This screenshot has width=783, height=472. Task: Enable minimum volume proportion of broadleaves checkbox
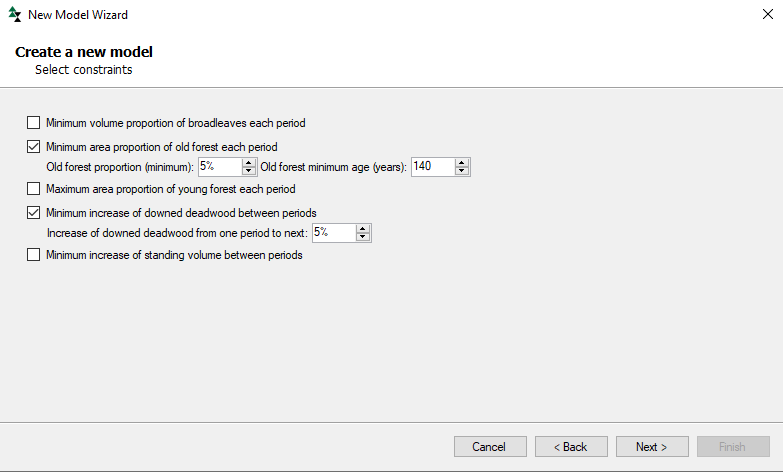point(33,122)
